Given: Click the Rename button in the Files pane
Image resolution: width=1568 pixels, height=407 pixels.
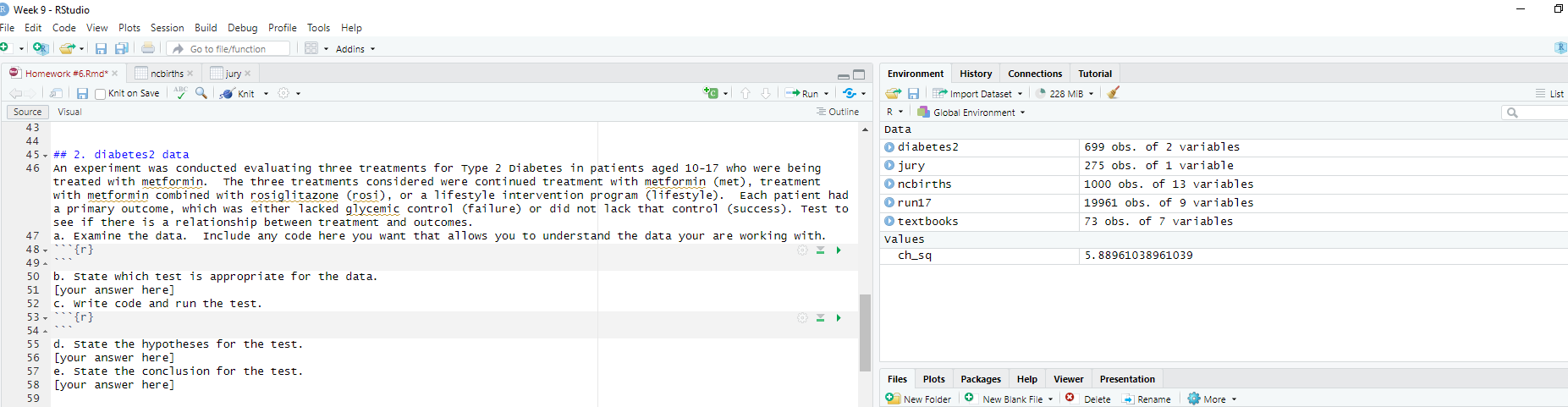Looking at the screenshot, I should point(1147,399).
